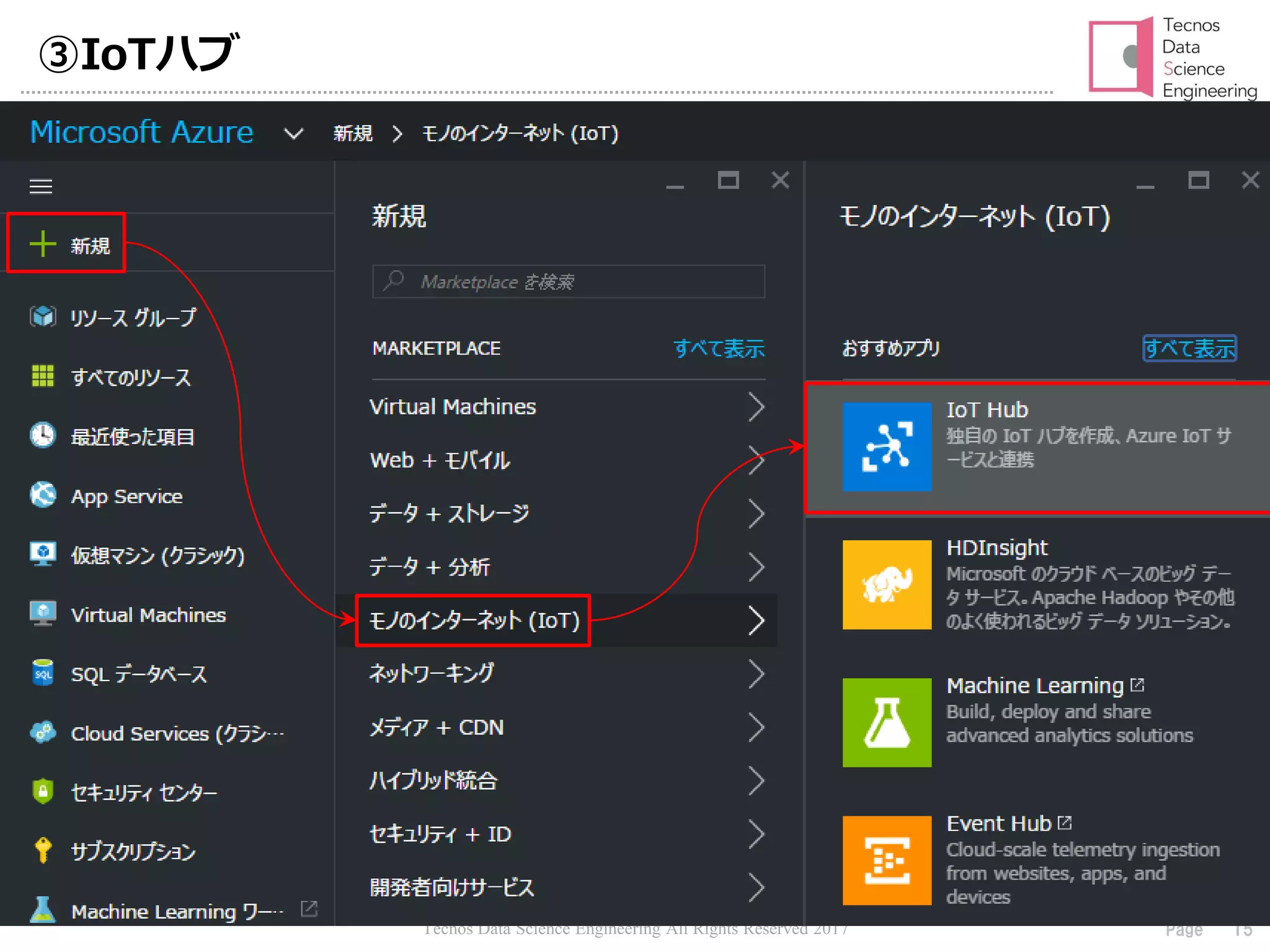Click the Virtual Machines sidebar icon

point(43,613)
